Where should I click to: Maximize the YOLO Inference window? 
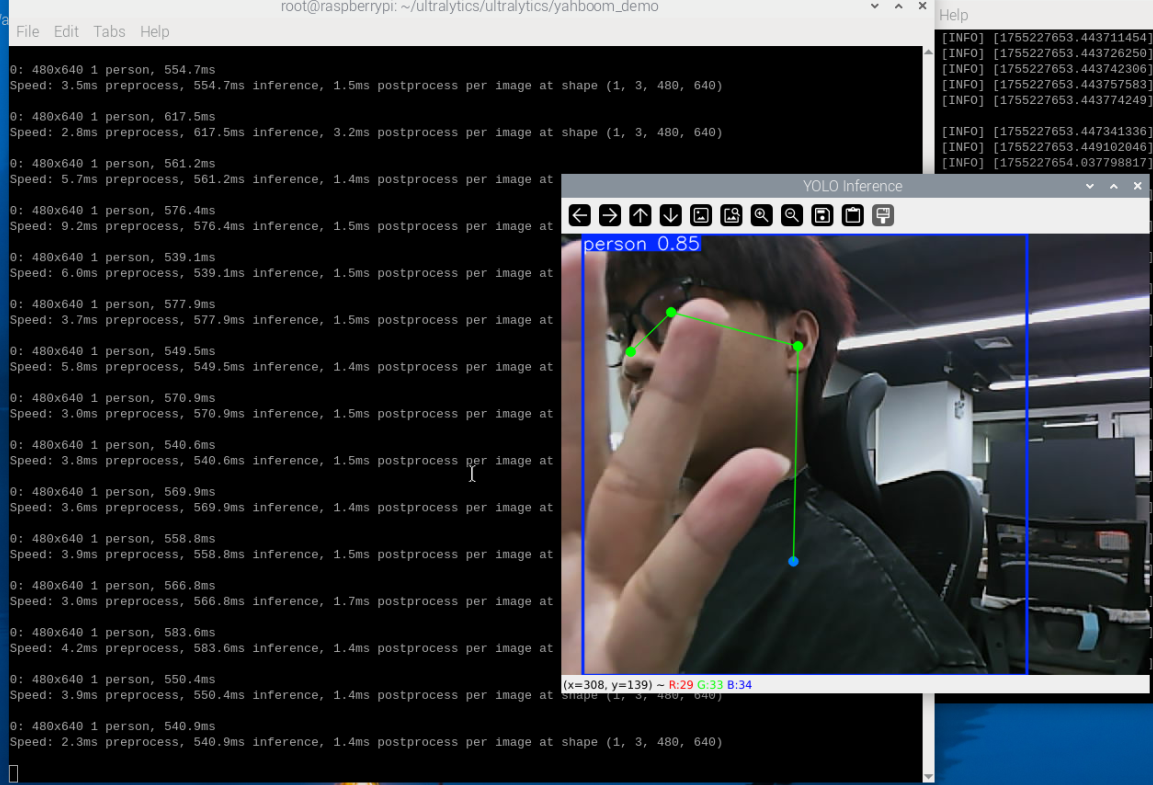tap(1114, 187)
